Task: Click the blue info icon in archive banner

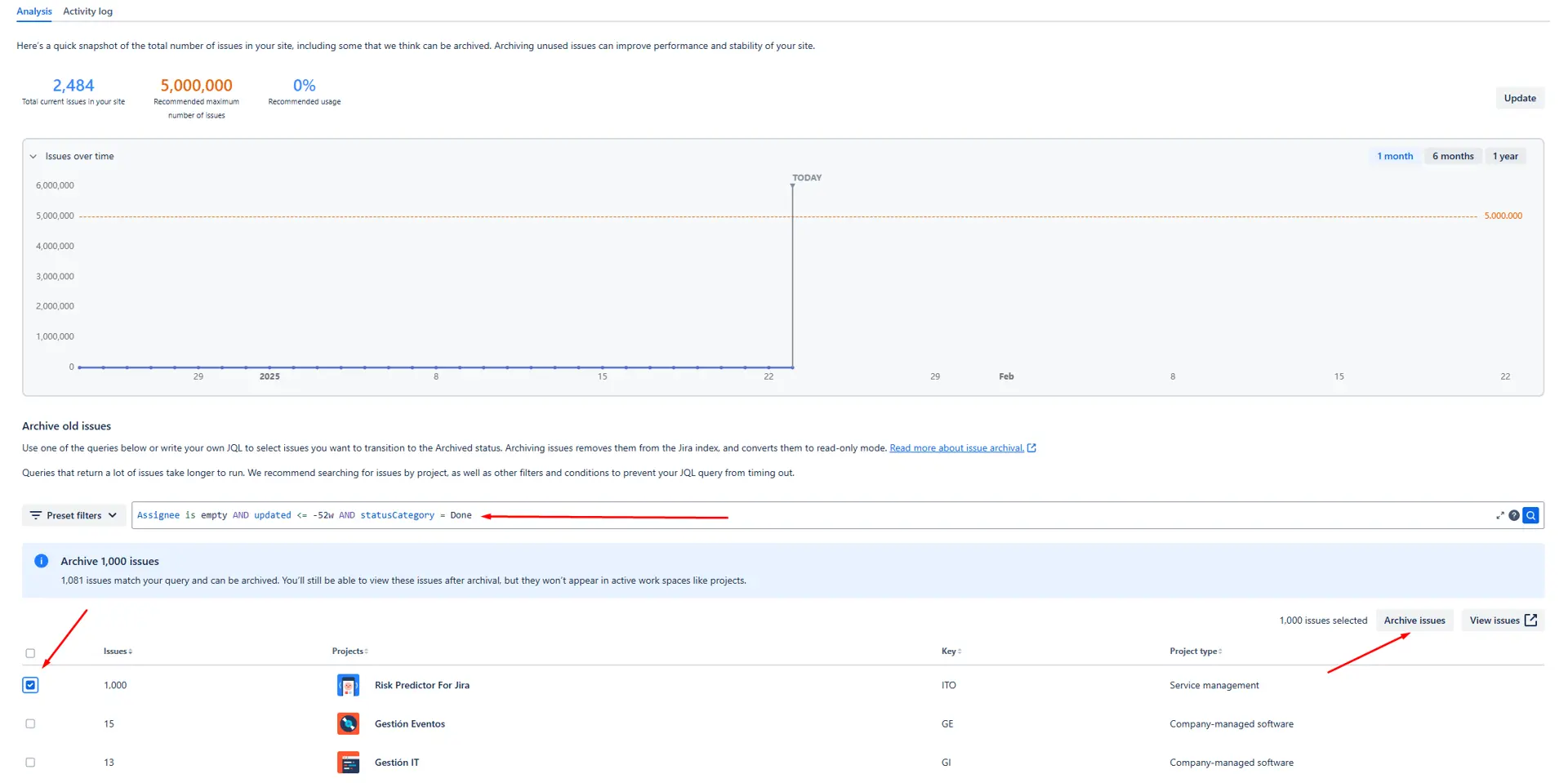Action: coord(42,561)
